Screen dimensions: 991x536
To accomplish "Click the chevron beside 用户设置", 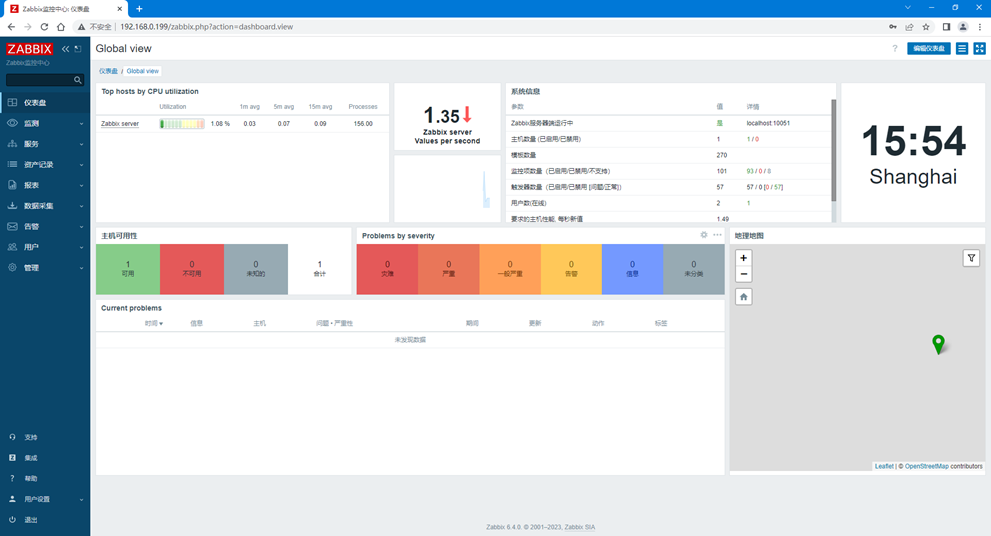I will point(82,499).
